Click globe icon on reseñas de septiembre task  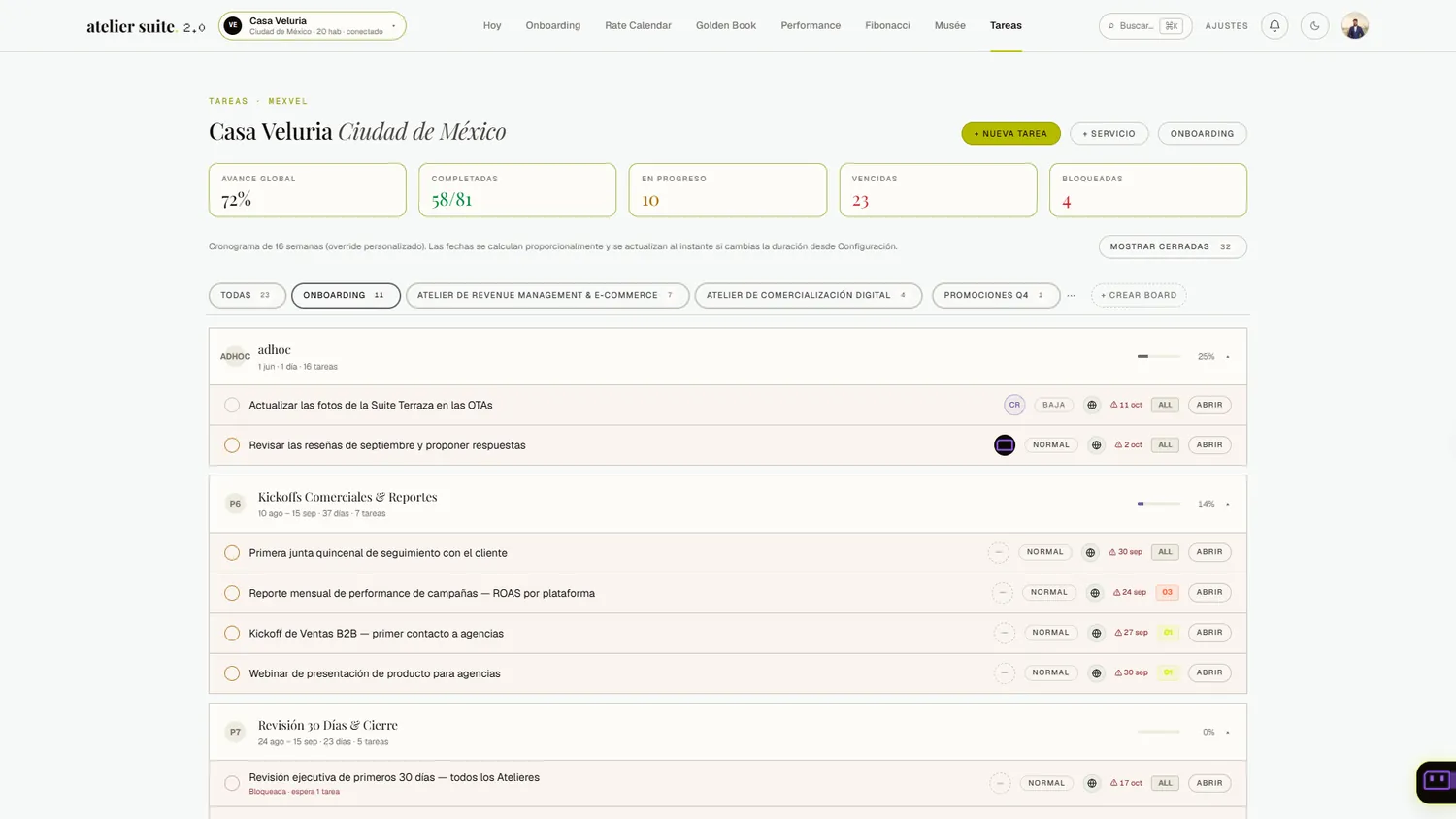click(1096, 445)
